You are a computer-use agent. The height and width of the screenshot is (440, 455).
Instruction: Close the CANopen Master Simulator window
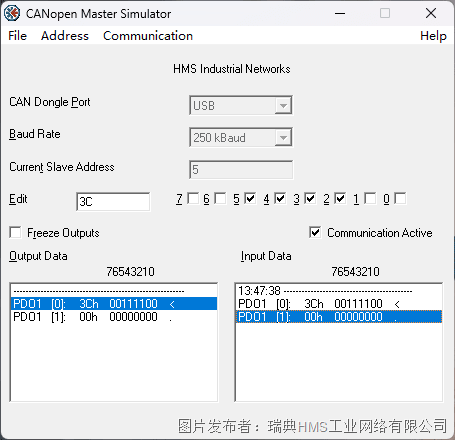pos(431,13)
